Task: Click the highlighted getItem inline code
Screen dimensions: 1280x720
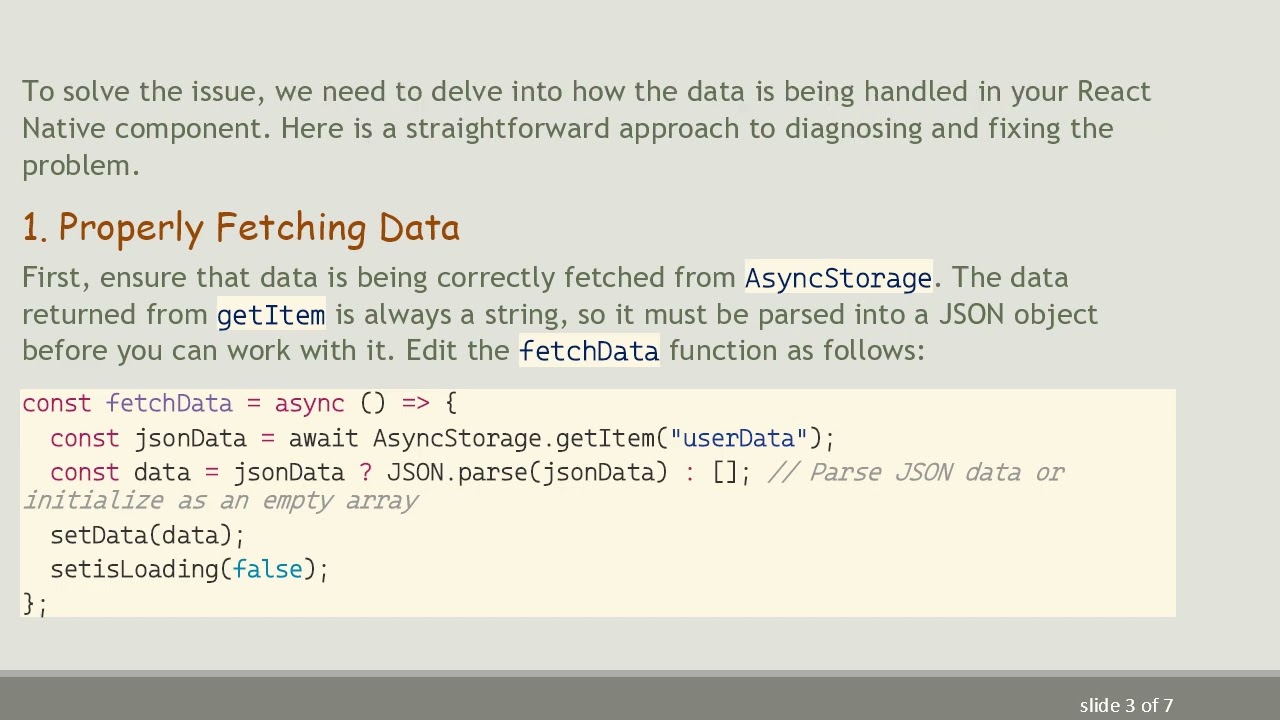Action: click(271, 315)
